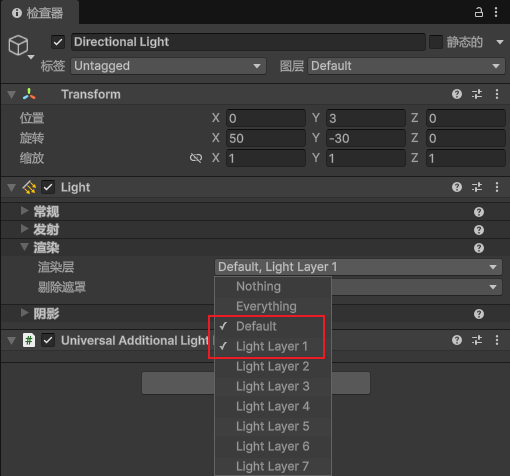Disable Universal Additional Light component checkbox
Screen dimensions: 510x476
48,340
